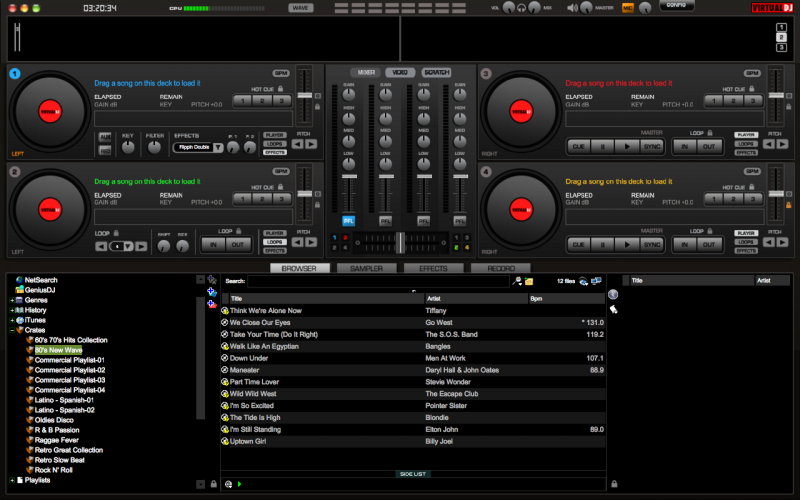
Task: Collapse the Crates tree node
Action: [11, 330]
